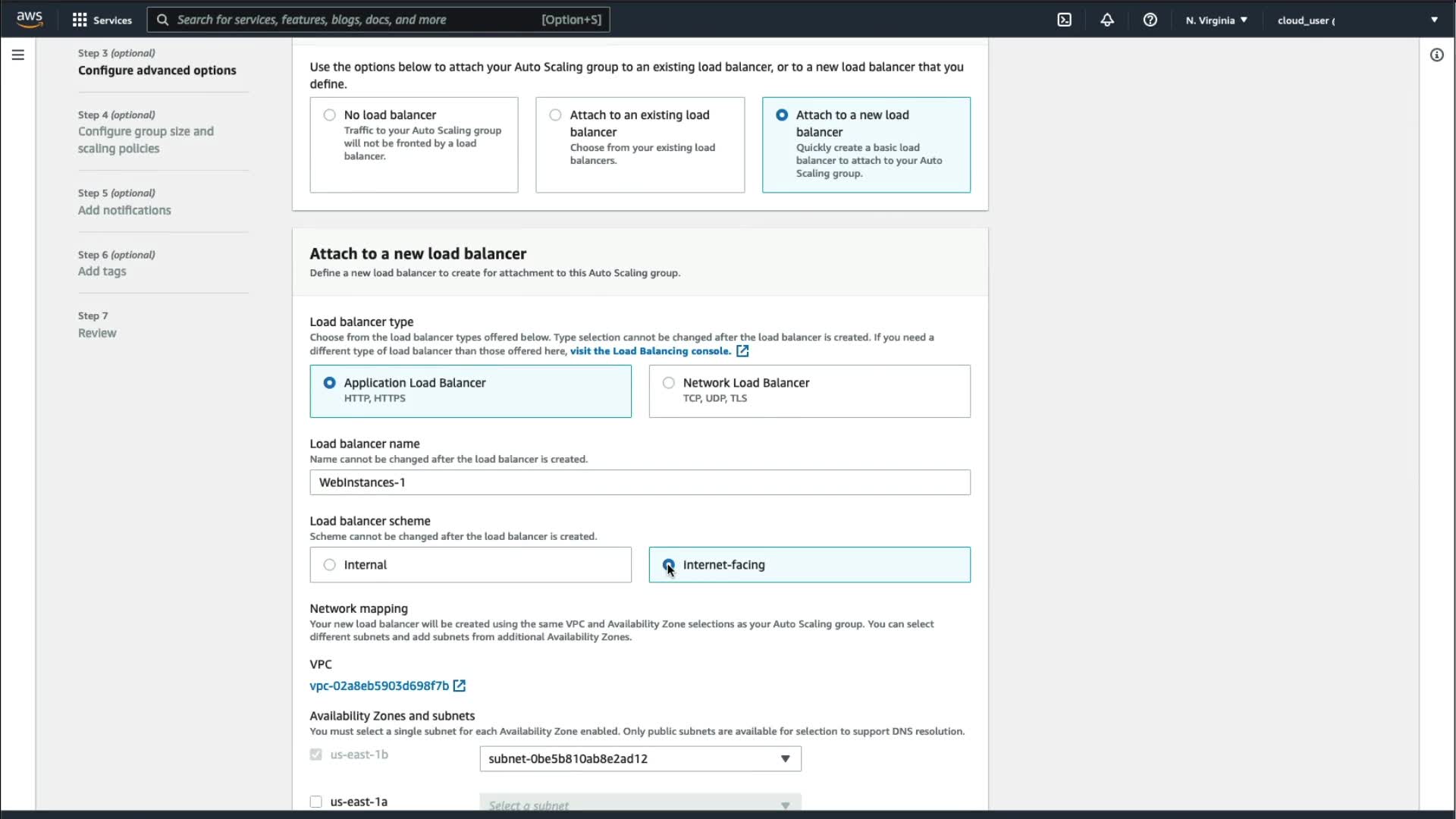Click the external link icon beside VPC ID
1456x819 pixels.
tap(460, 686)
